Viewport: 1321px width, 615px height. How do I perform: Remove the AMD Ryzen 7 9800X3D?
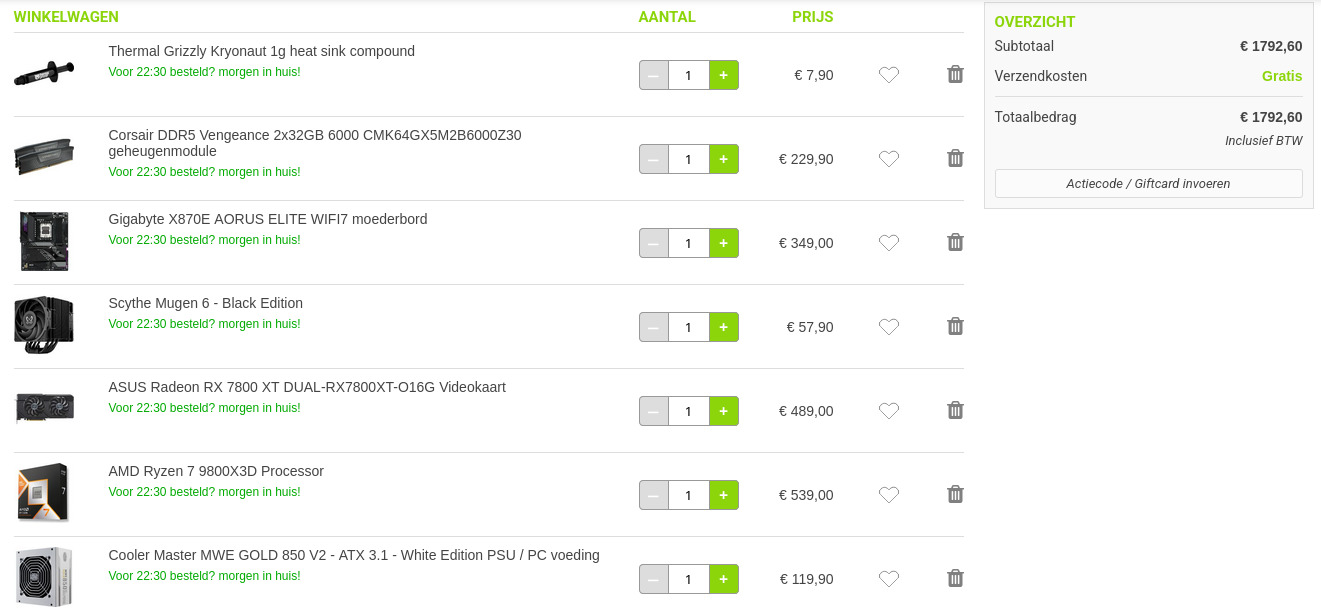click(955, 494)
